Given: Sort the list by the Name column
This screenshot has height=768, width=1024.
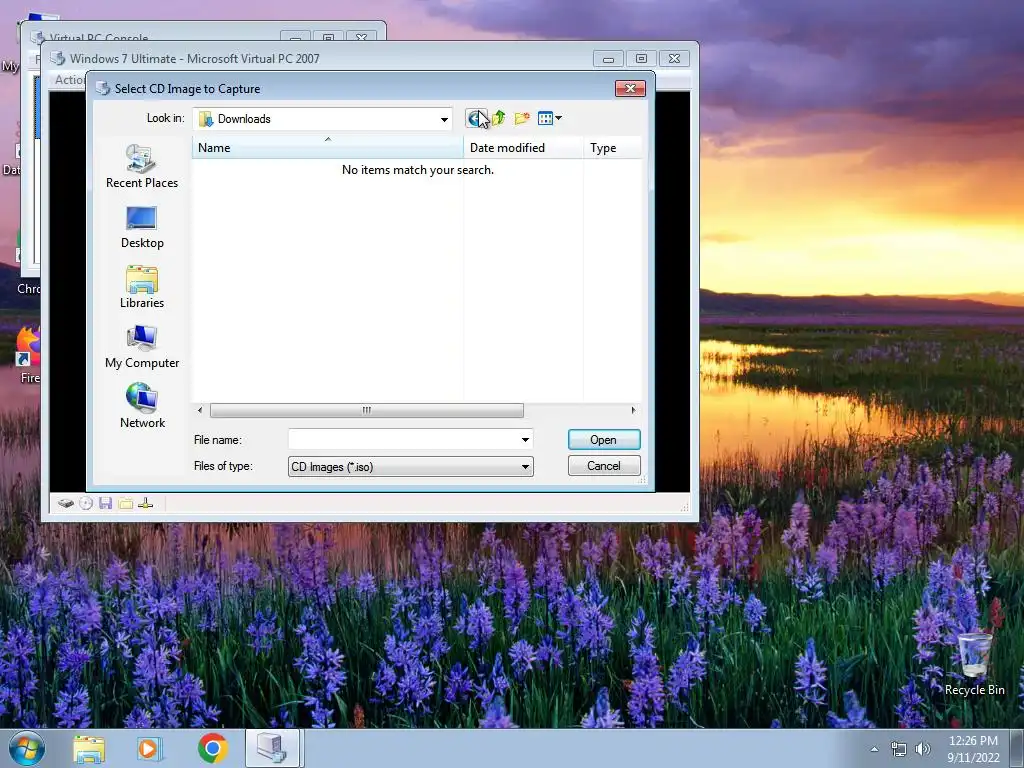Looking at the screenshot, I should pos(327,148).
